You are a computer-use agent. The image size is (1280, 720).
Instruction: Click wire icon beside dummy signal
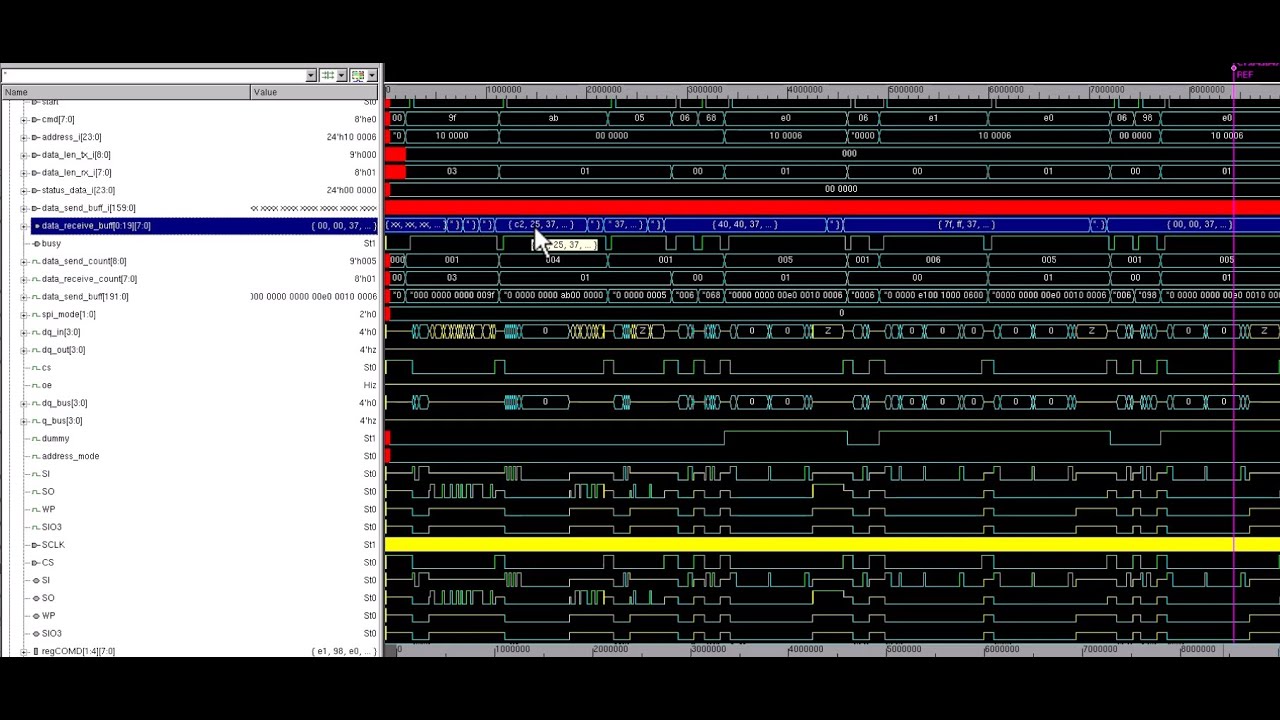point(35,438)
